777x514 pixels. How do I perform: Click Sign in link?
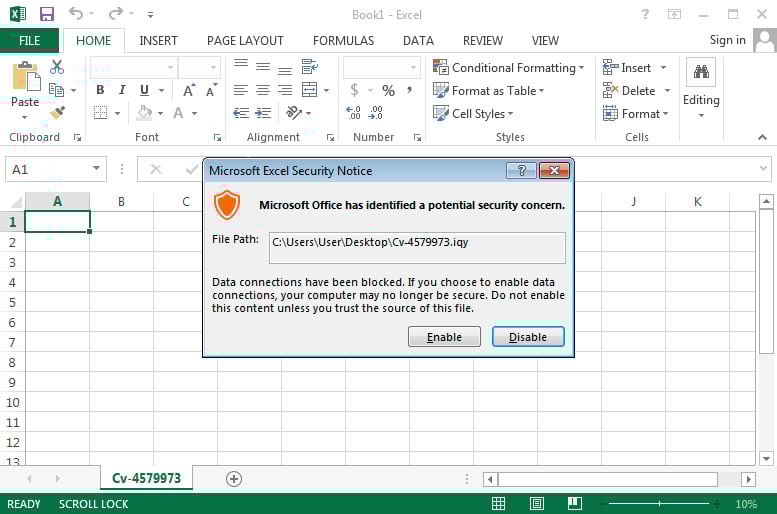[x=727, y=40]
